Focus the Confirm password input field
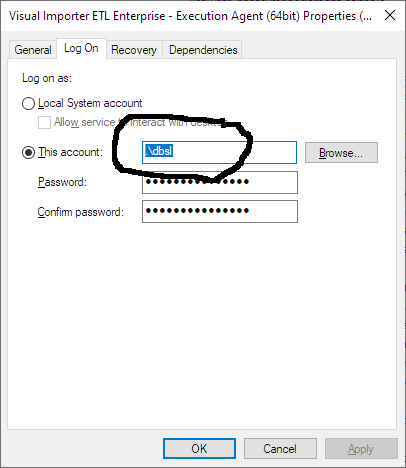This screenshot has width=406, height=468. tap(220, 211)
